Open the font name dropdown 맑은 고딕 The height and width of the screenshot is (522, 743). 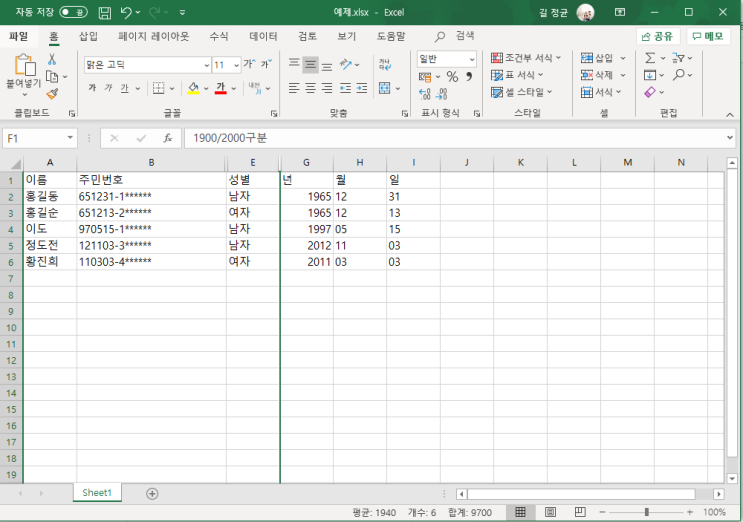(207, 65)
